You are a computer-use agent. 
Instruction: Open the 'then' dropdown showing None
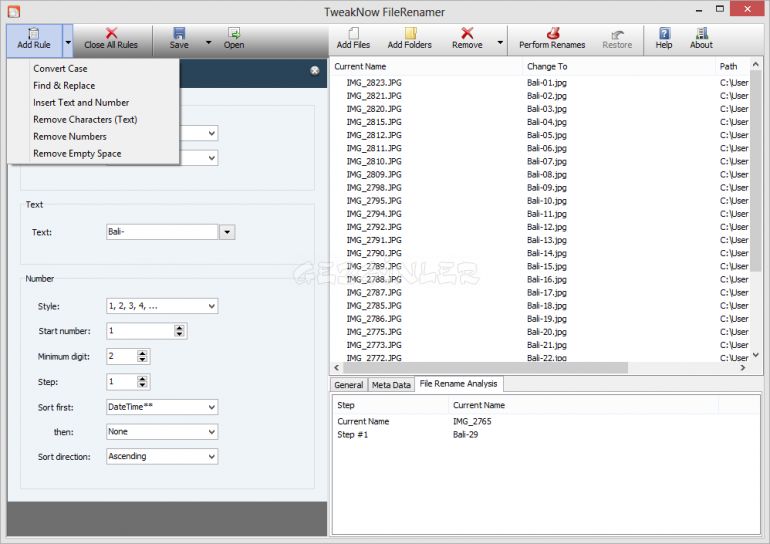coord(162,432)
